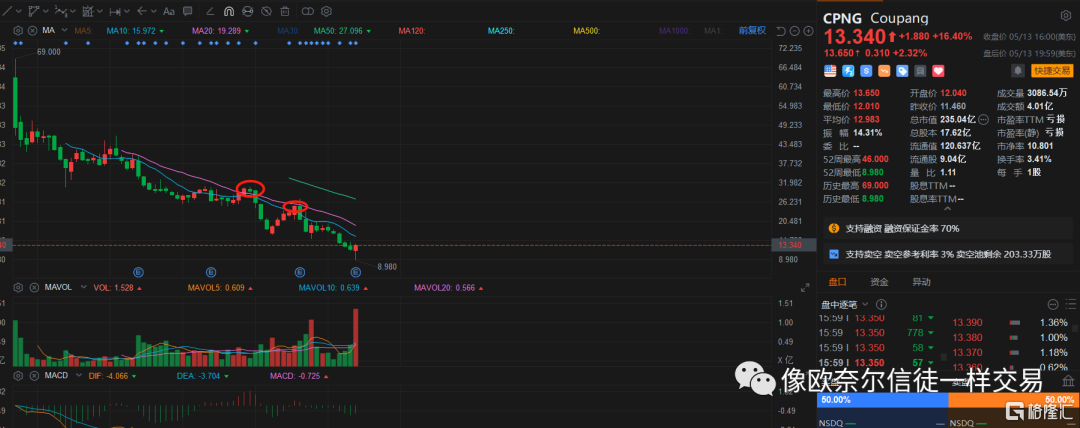Zoom out chart with minus icon

point(794,30)
